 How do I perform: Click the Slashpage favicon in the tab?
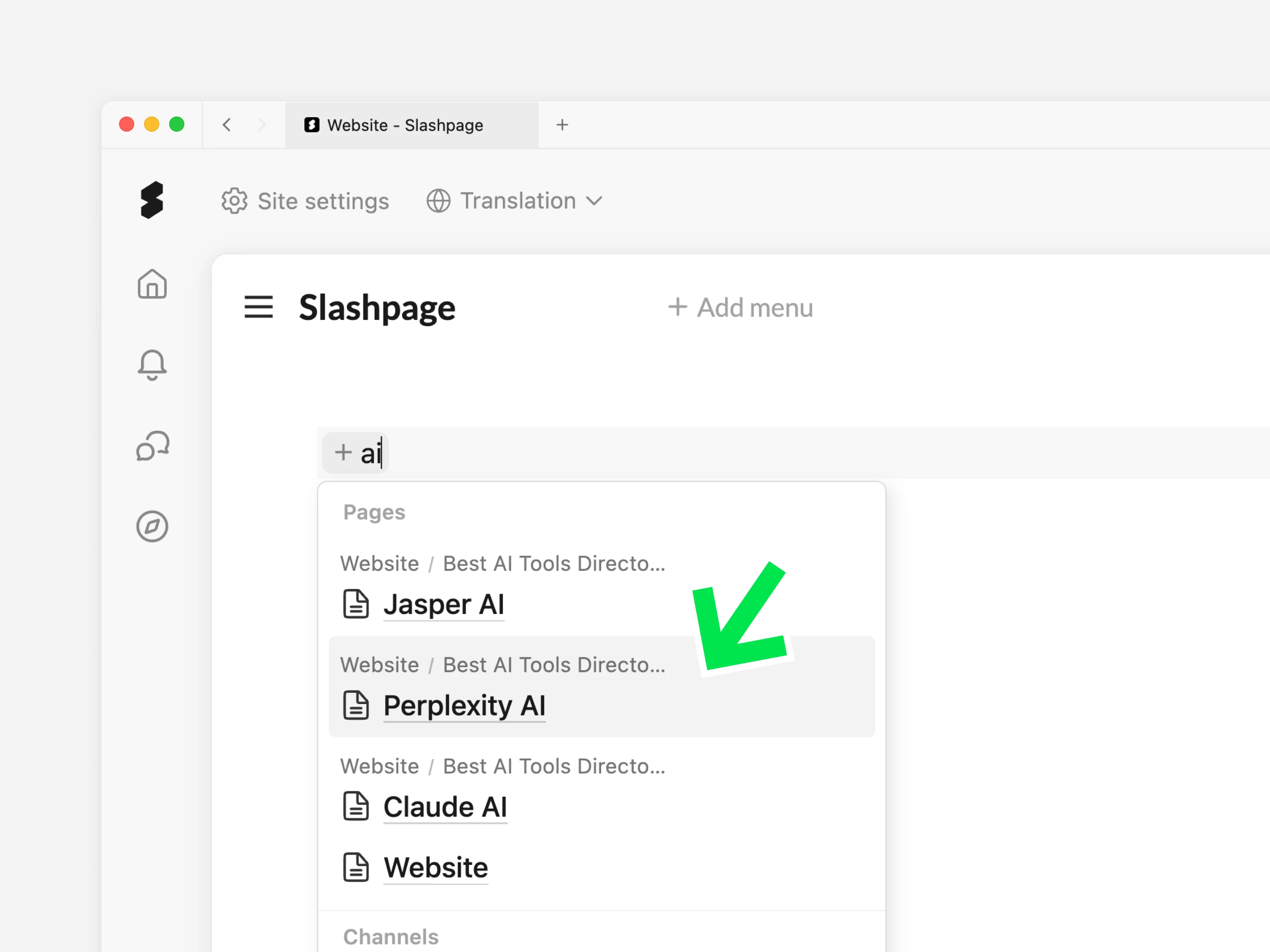312,124
